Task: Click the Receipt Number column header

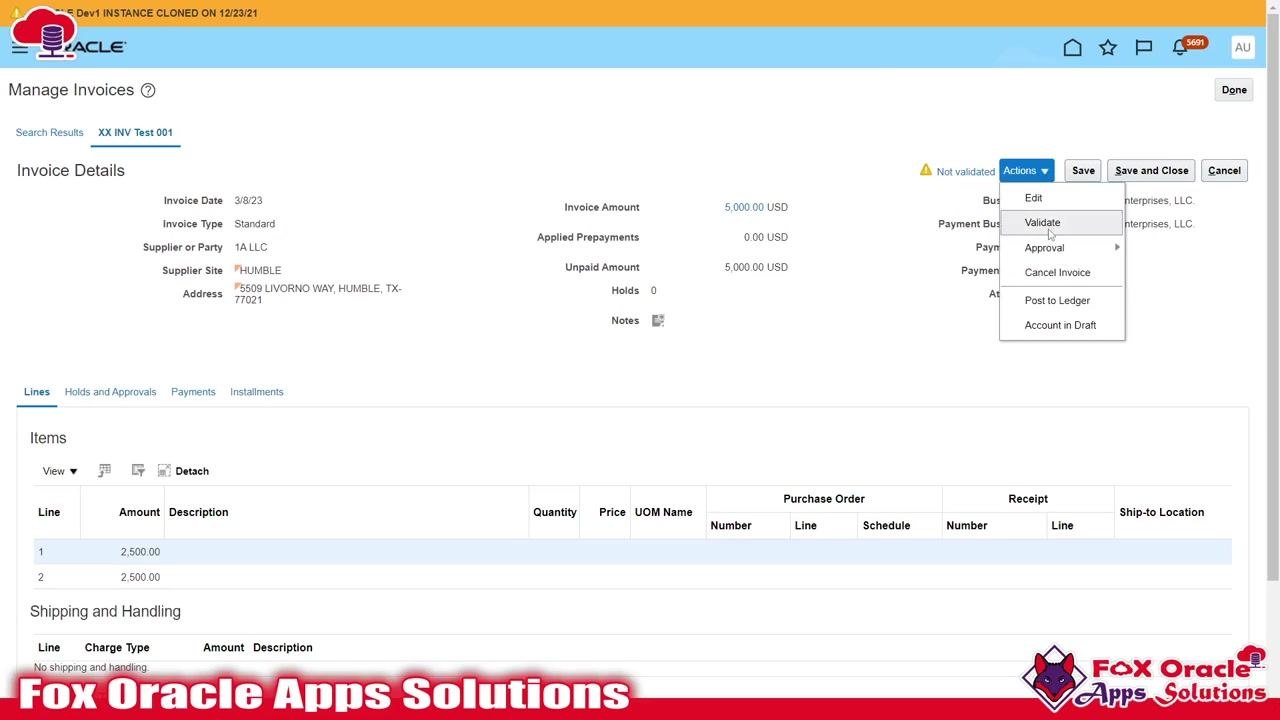Action: tap(967, 525)
